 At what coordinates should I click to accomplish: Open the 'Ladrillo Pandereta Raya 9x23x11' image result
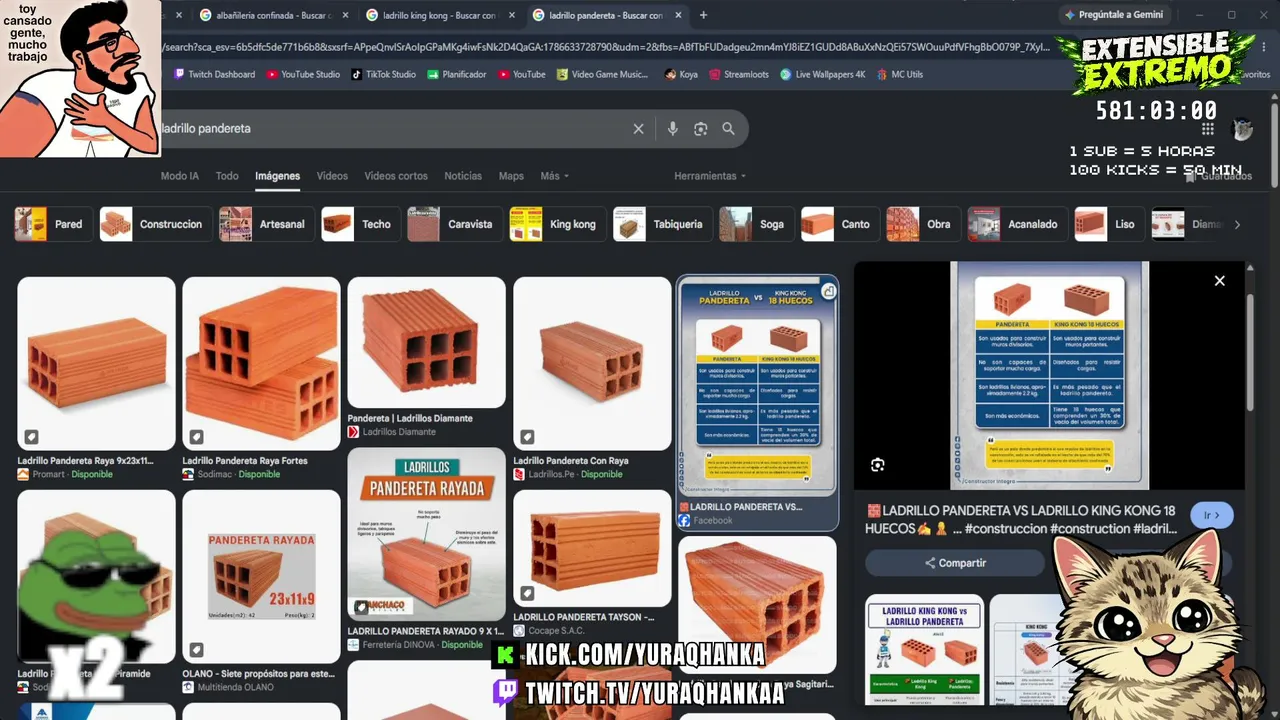click(96, 363)
